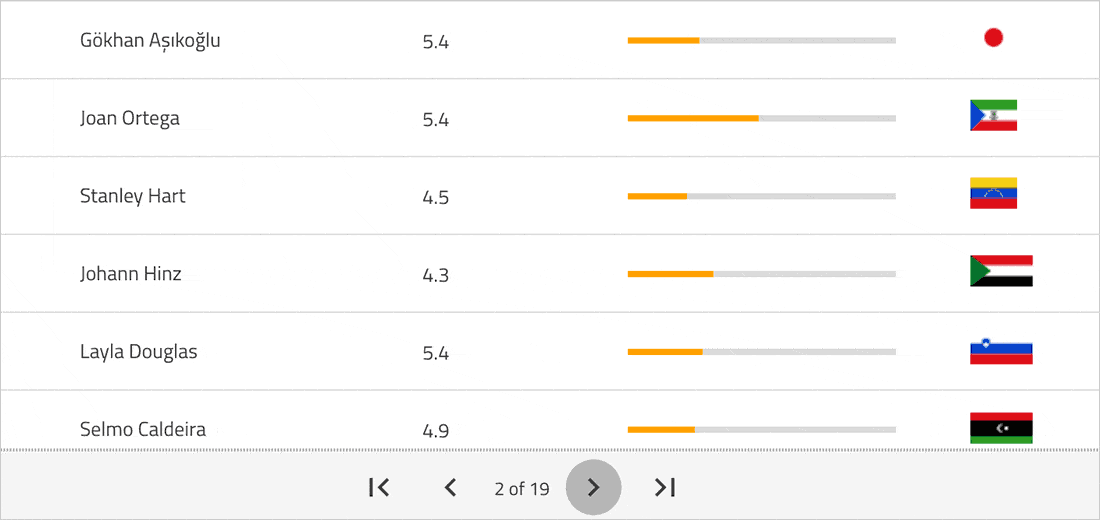Go to the first page
This screenshot has height=520, width=1100.
click(379, 487)
